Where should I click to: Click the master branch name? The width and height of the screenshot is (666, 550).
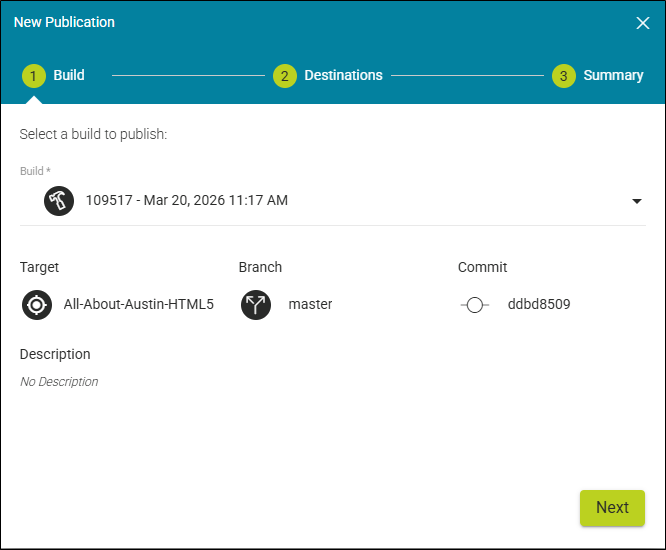click(x=310, y=305)
